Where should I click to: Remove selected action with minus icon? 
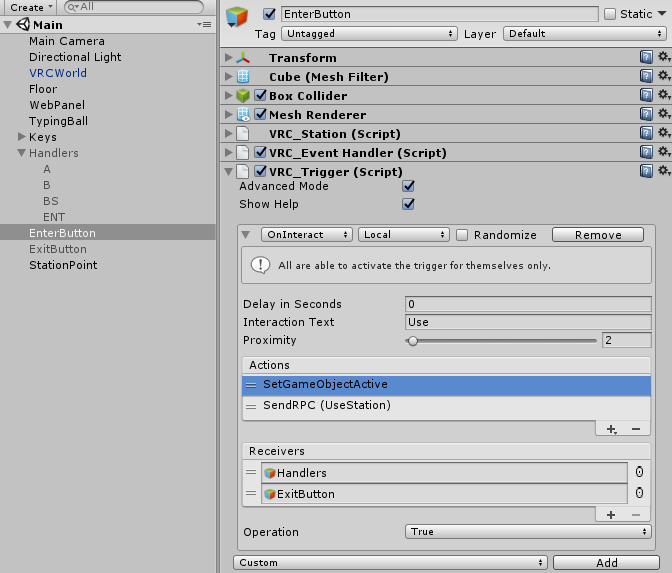636,429
